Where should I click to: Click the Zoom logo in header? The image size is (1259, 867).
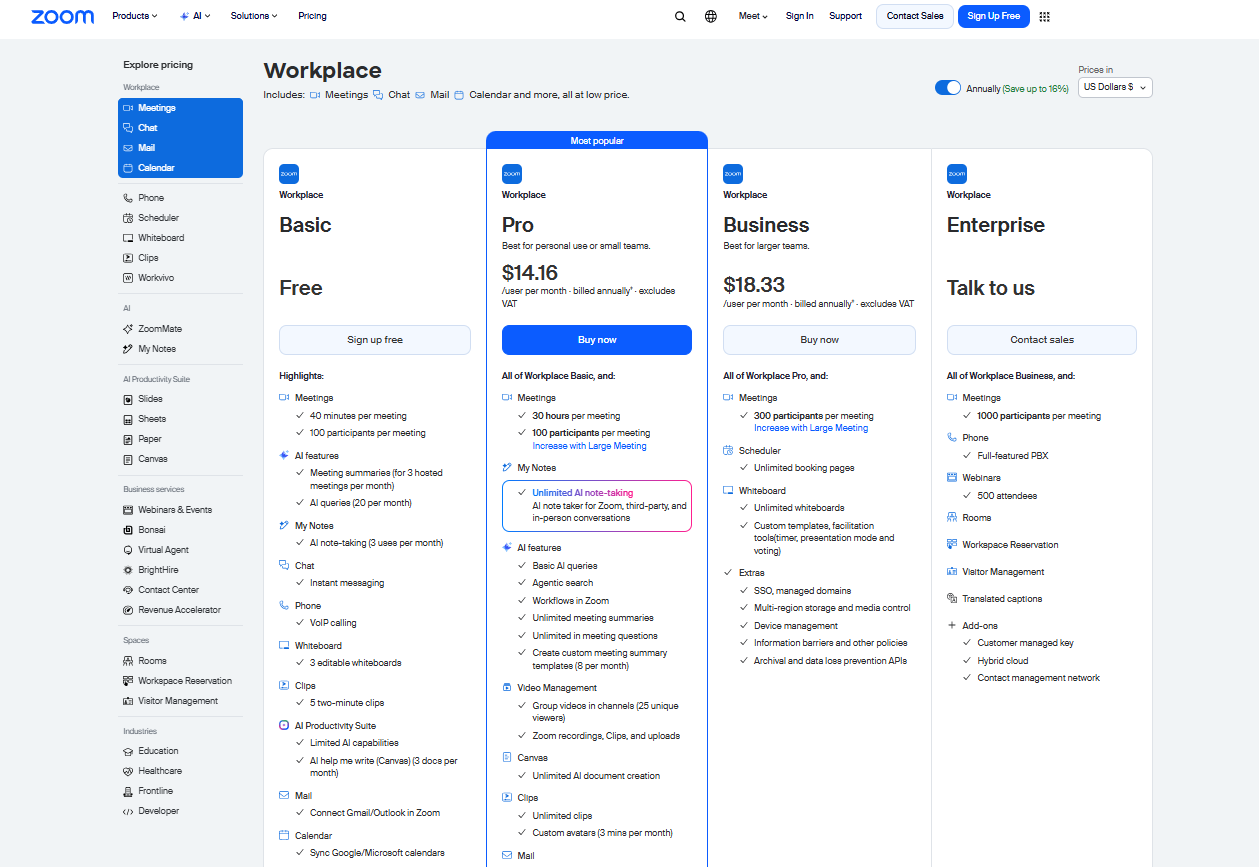[x=62, y=16]
